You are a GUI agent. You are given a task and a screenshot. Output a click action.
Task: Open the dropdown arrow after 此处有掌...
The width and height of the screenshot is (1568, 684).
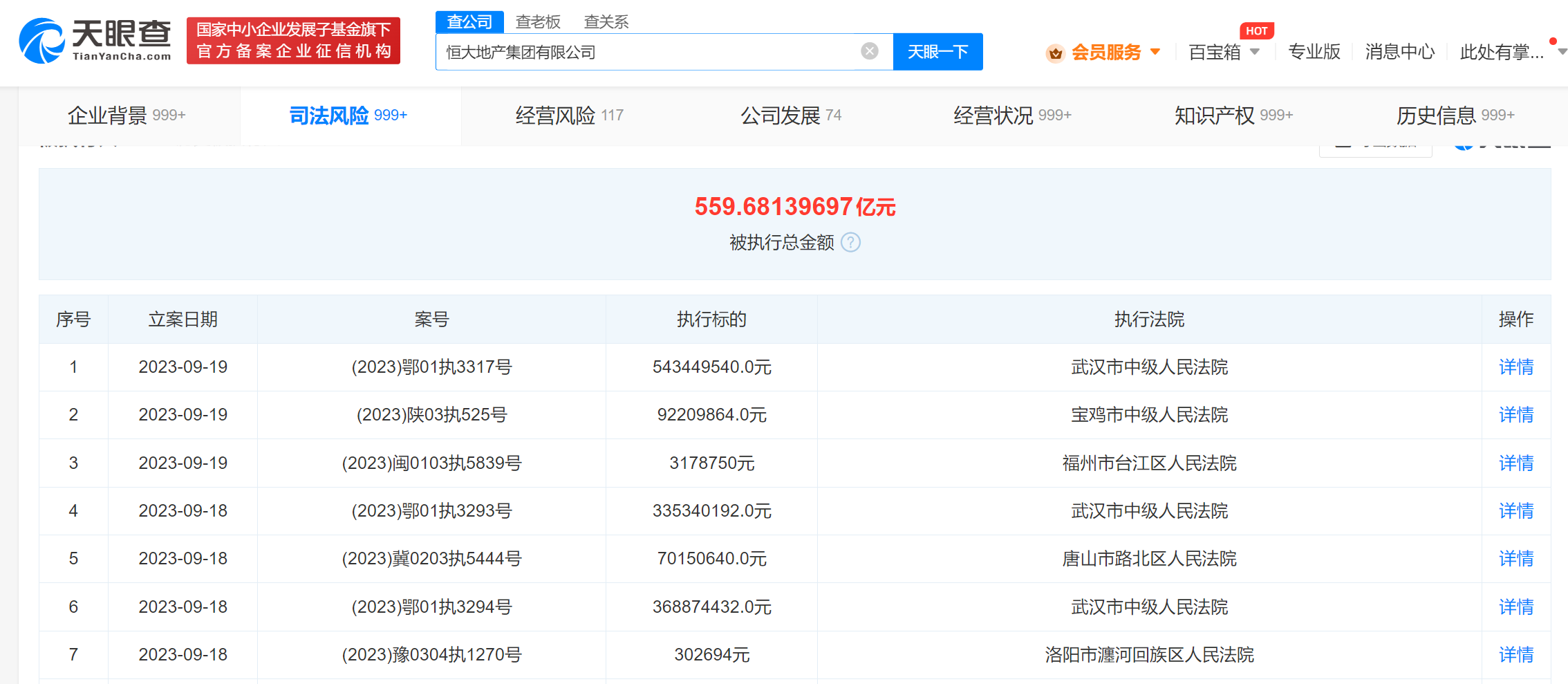[1562, 52]
